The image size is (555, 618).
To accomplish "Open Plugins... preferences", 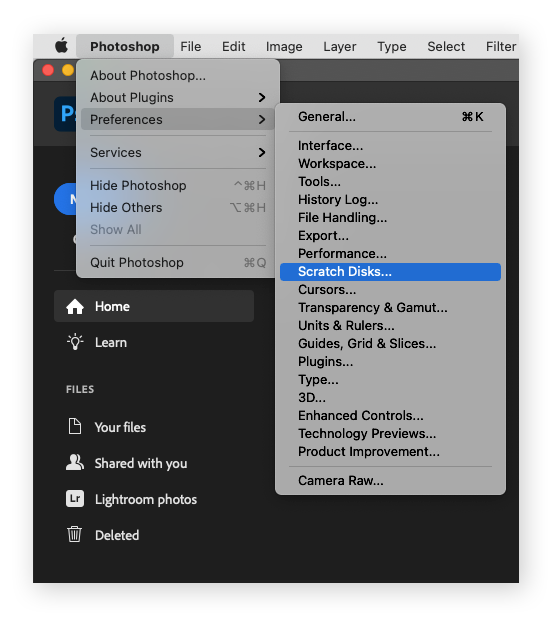I will click(390, 361).
